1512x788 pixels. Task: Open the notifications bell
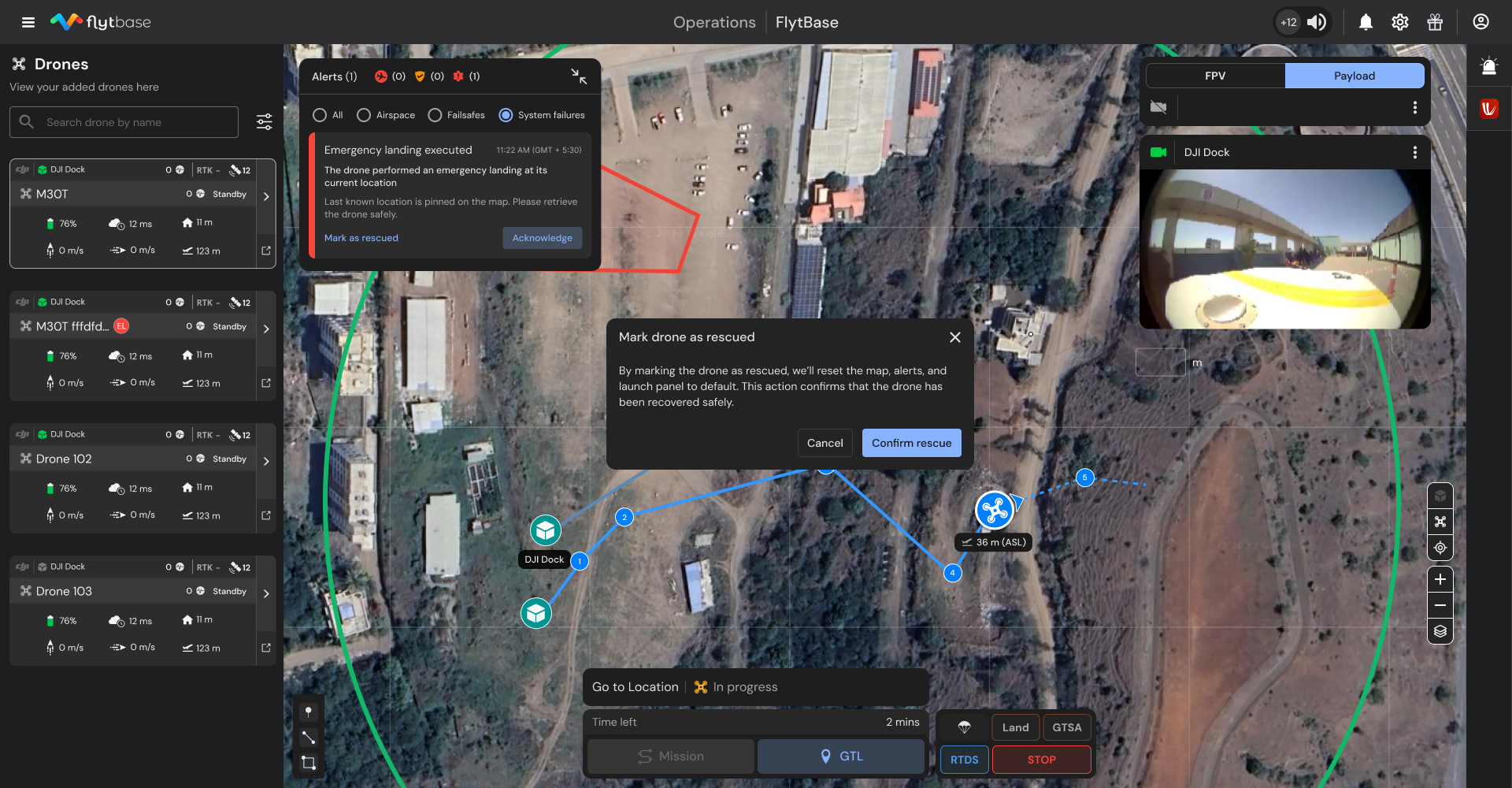click(1366, 22)
